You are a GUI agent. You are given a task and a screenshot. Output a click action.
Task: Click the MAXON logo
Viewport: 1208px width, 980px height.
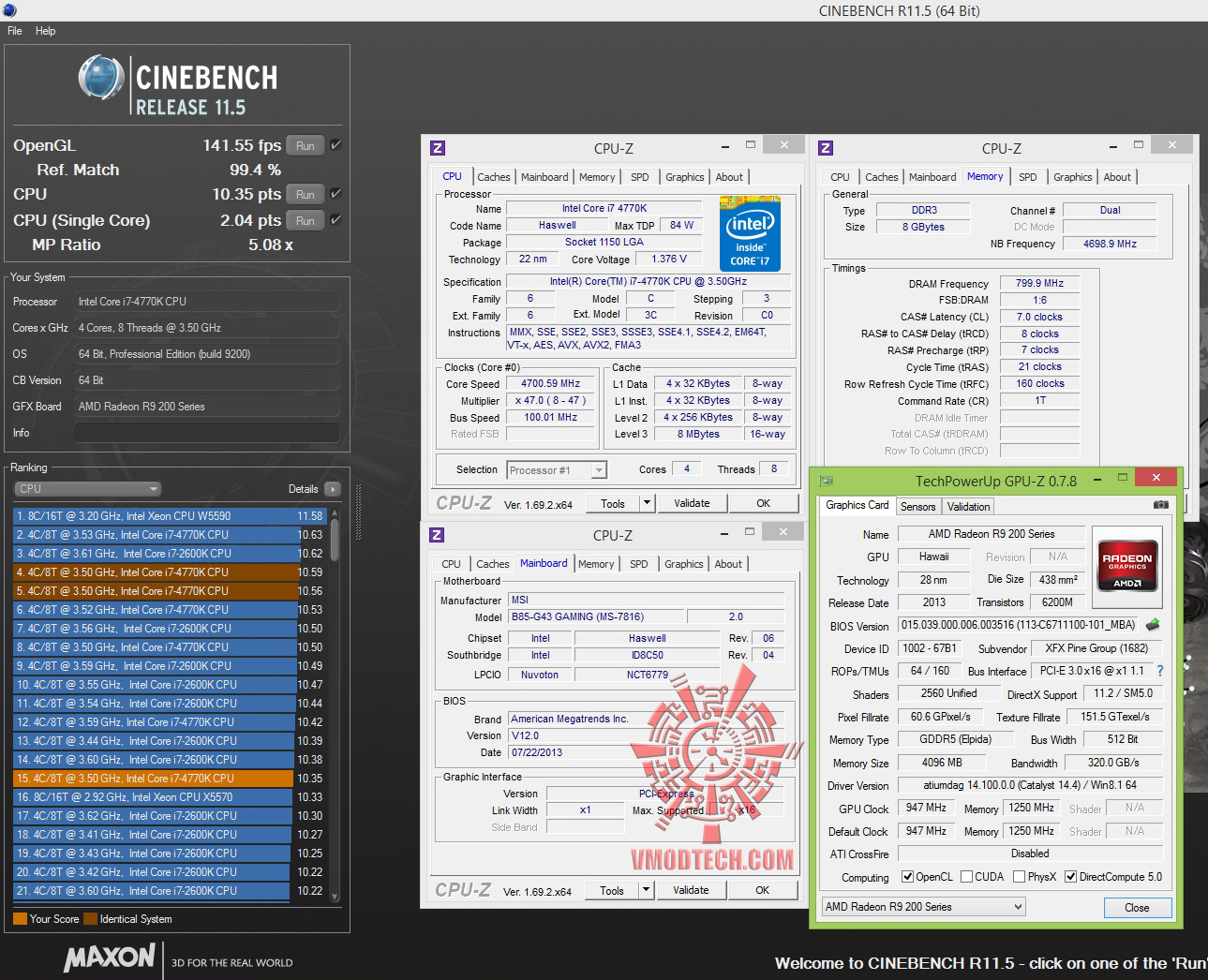(x=110, y=958)
